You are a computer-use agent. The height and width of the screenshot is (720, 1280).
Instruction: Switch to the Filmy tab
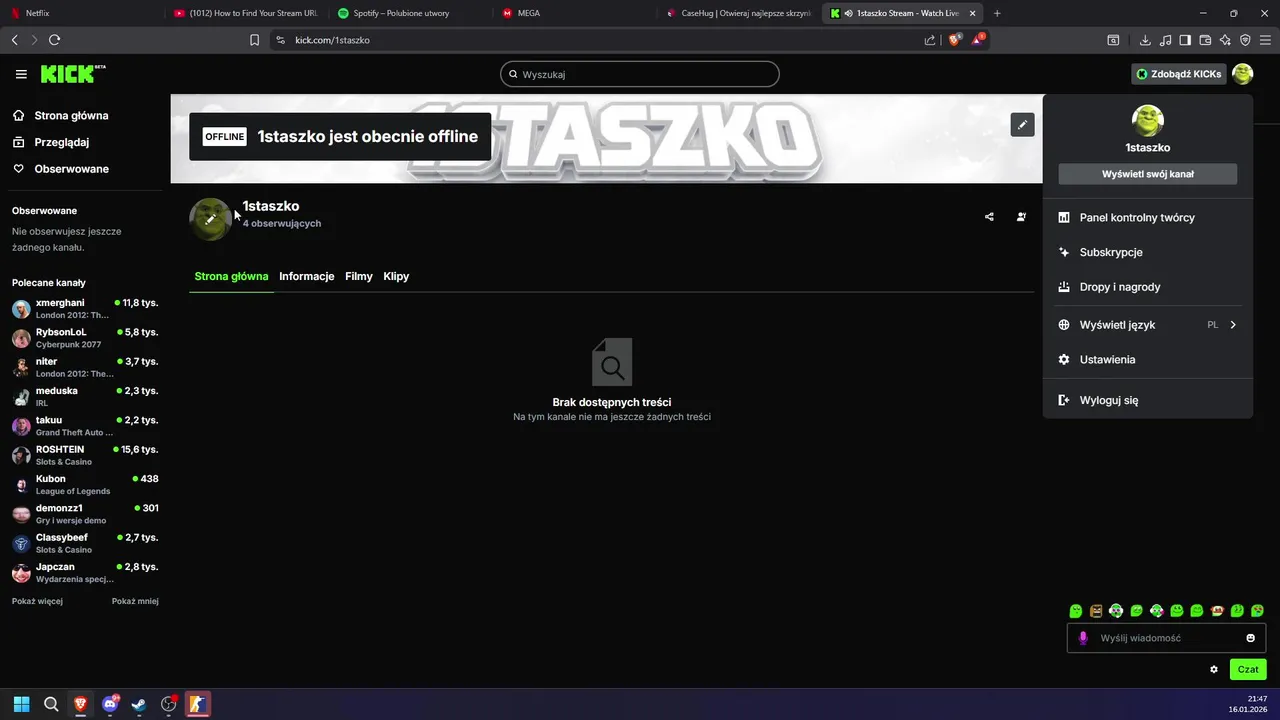coord(358,276)
